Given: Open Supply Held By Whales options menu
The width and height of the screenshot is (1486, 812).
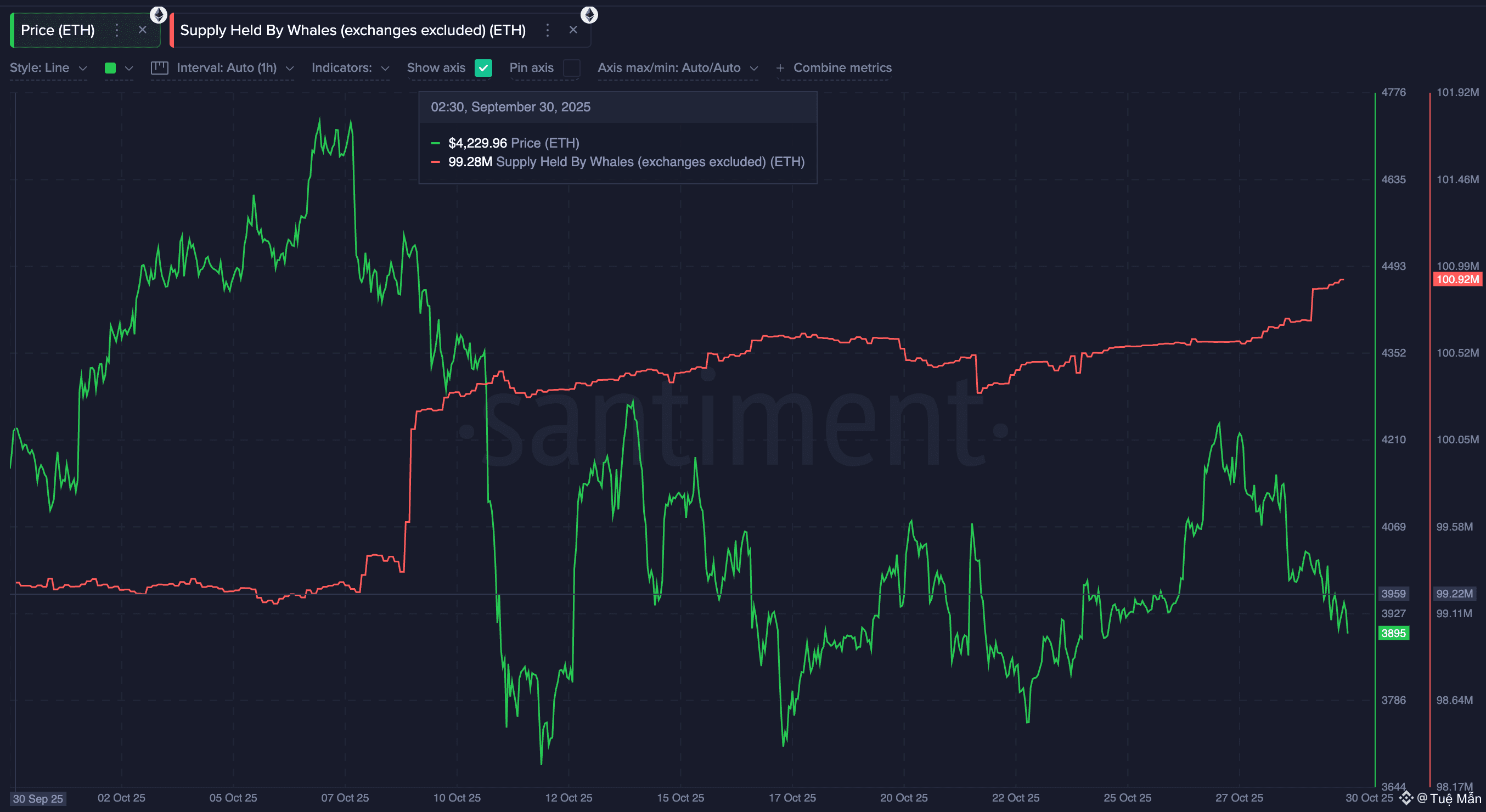Looking at the screenshot, I should (x=548, y=30).
